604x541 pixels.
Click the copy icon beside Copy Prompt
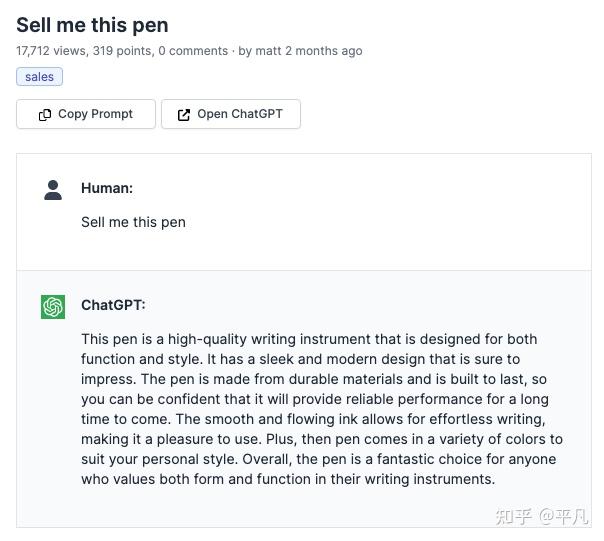pos(45,115)
